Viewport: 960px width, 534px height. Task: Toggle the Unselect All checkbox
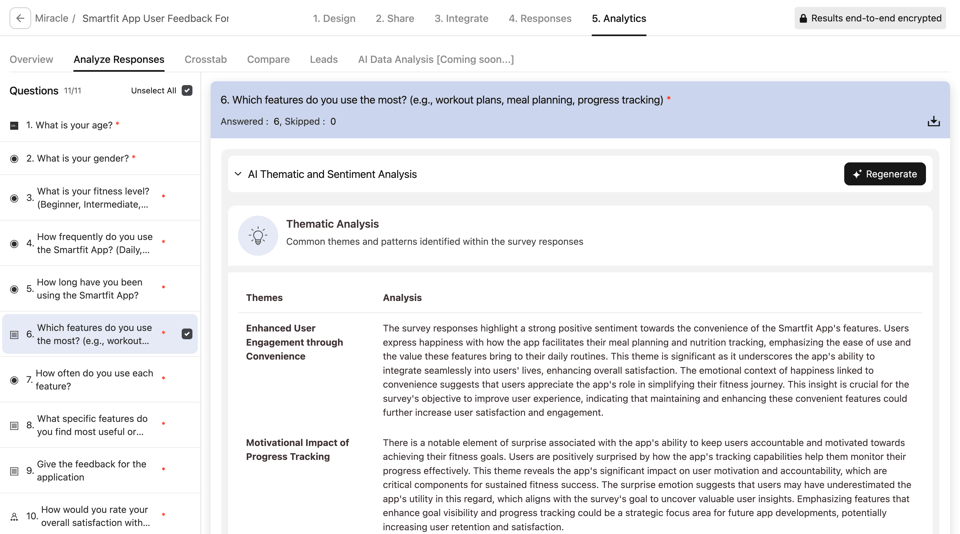click(x=187, y=91)
